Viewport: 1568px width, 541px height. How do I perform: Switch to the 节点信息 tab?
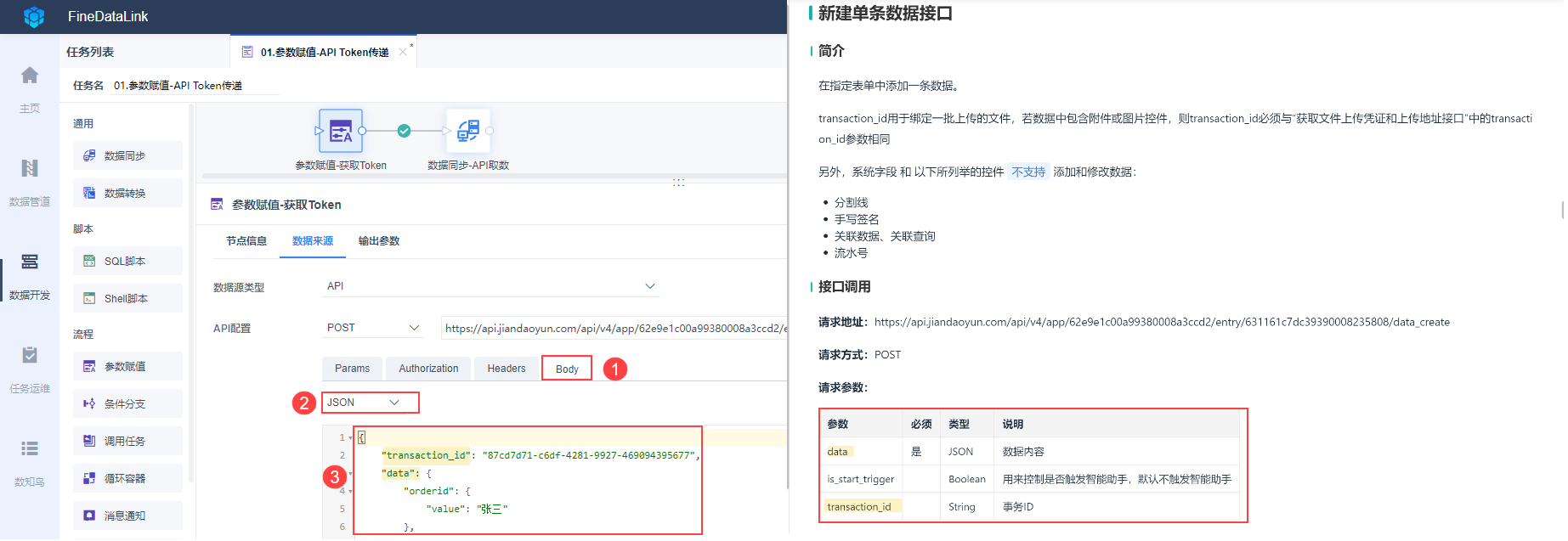tap(246, 241)
